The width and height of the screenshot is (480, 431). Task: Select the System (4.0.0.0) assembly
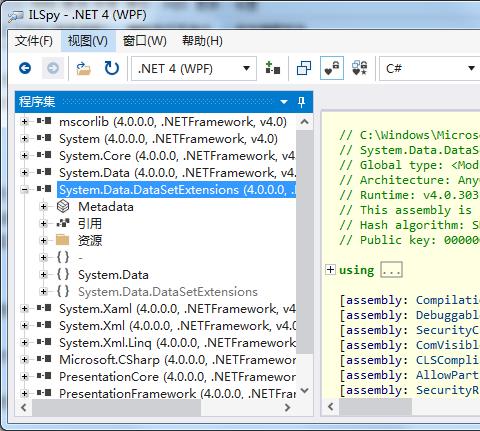pos(168,139)
